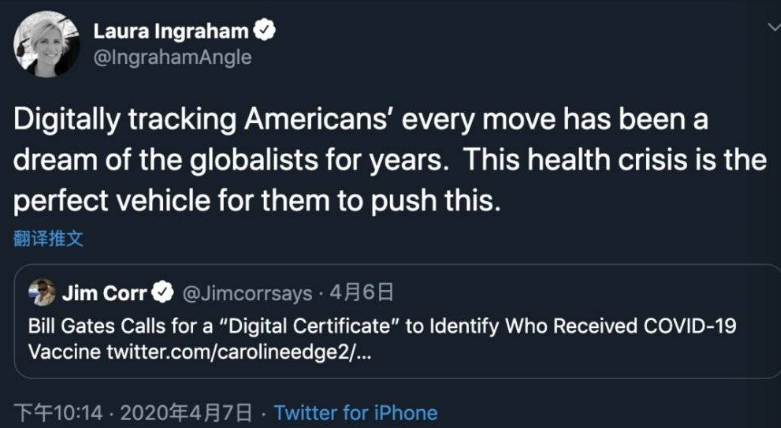Viewport: 781px width, 428px height.
Task: Click the verified badge beside Laura Ingraham
Action: 264,31
